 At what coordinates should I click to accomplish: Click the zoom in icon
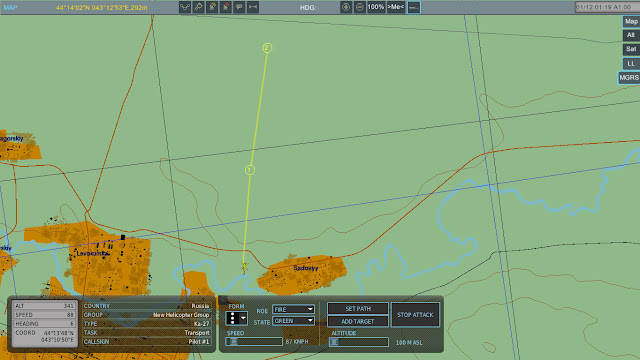coord(346,7)
